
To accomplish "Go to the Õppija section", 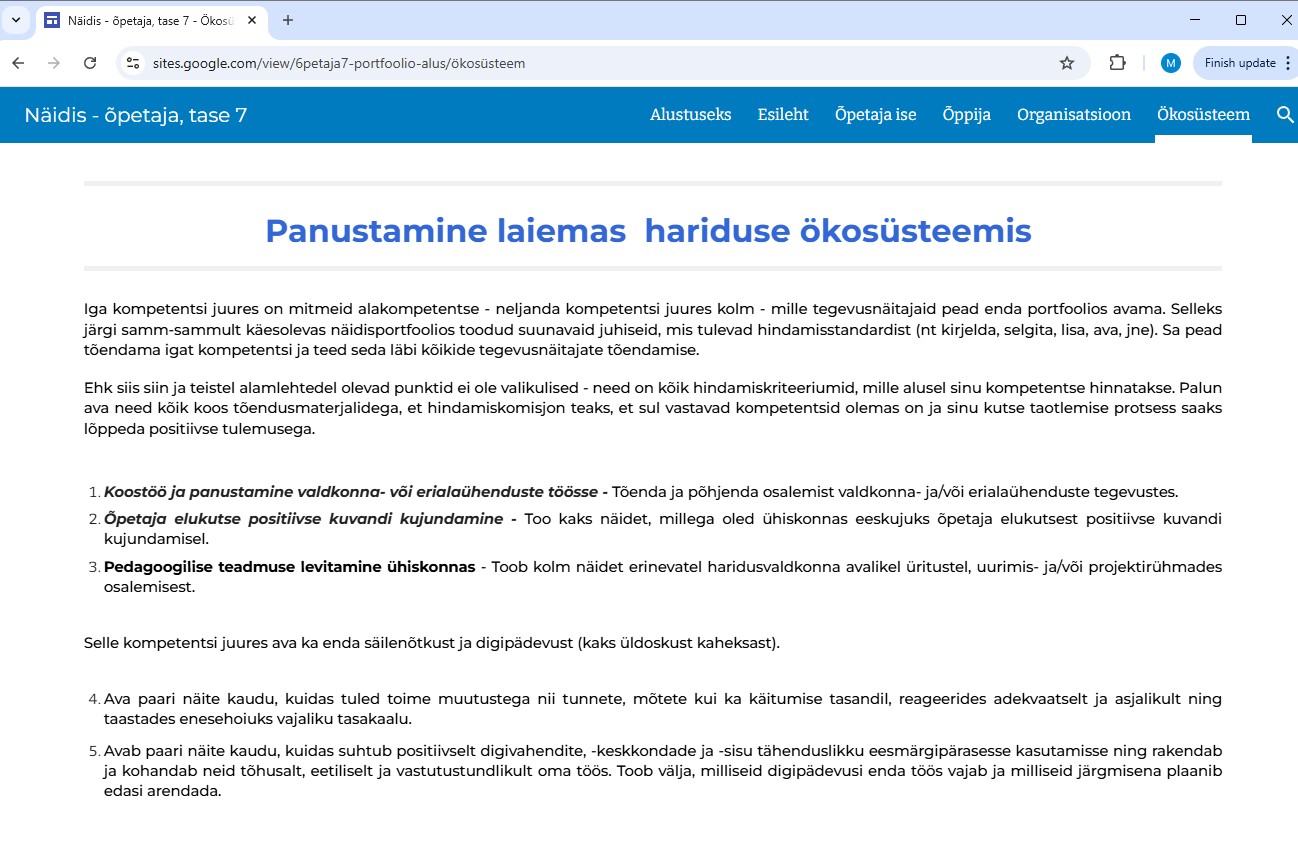I will click(x=966, y=115).
